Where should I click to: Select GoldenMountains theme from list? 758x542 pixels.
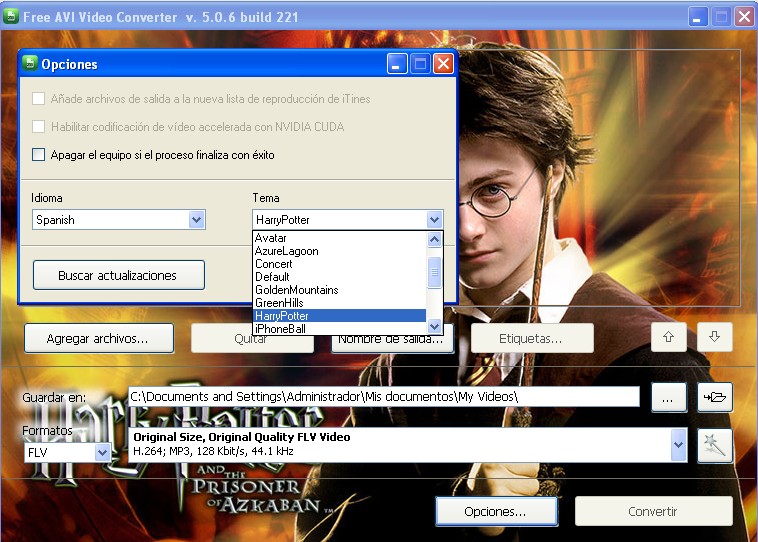click(x=339, y=290)
